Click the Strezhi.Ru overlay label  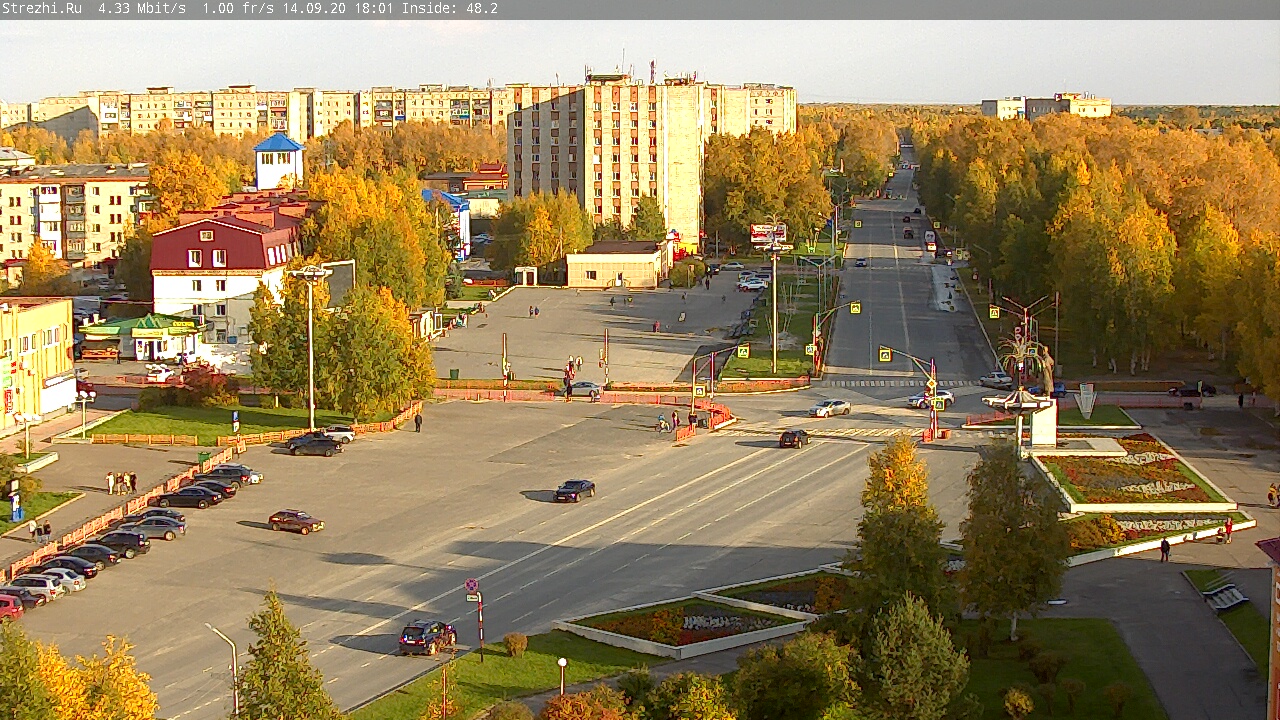(42, 8)
